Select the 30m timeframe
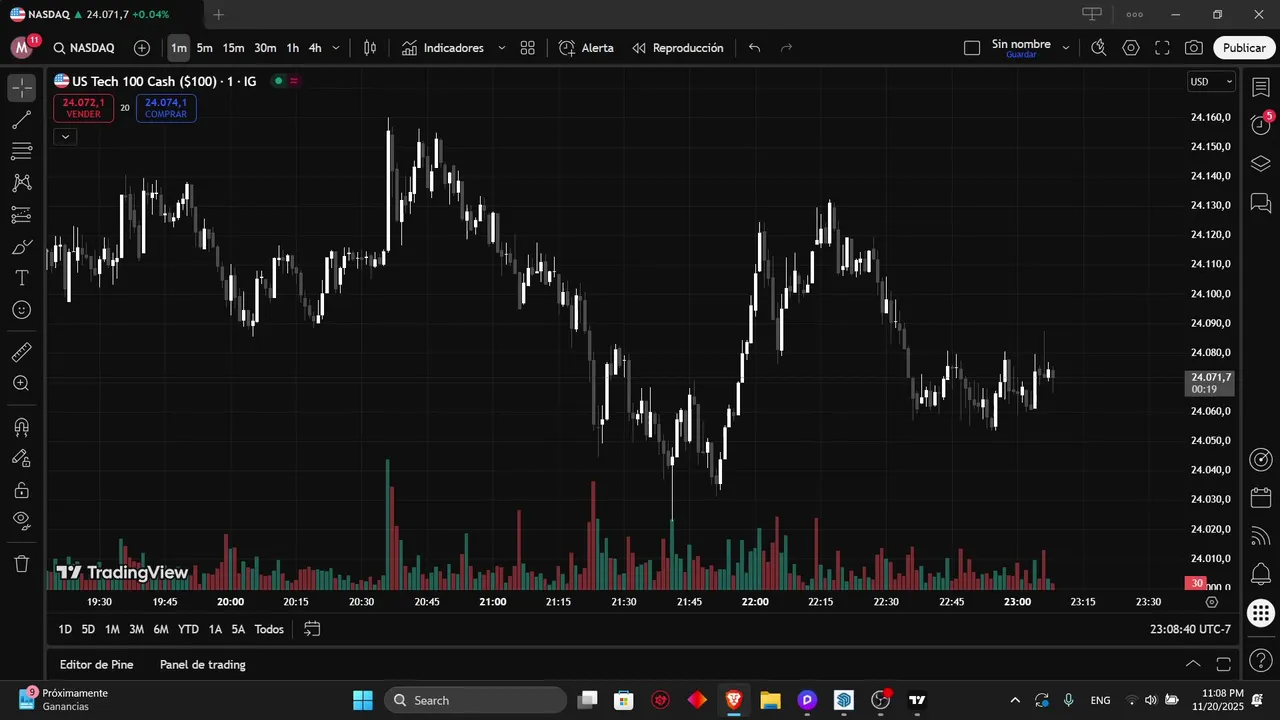 click(x=265, y=48)
